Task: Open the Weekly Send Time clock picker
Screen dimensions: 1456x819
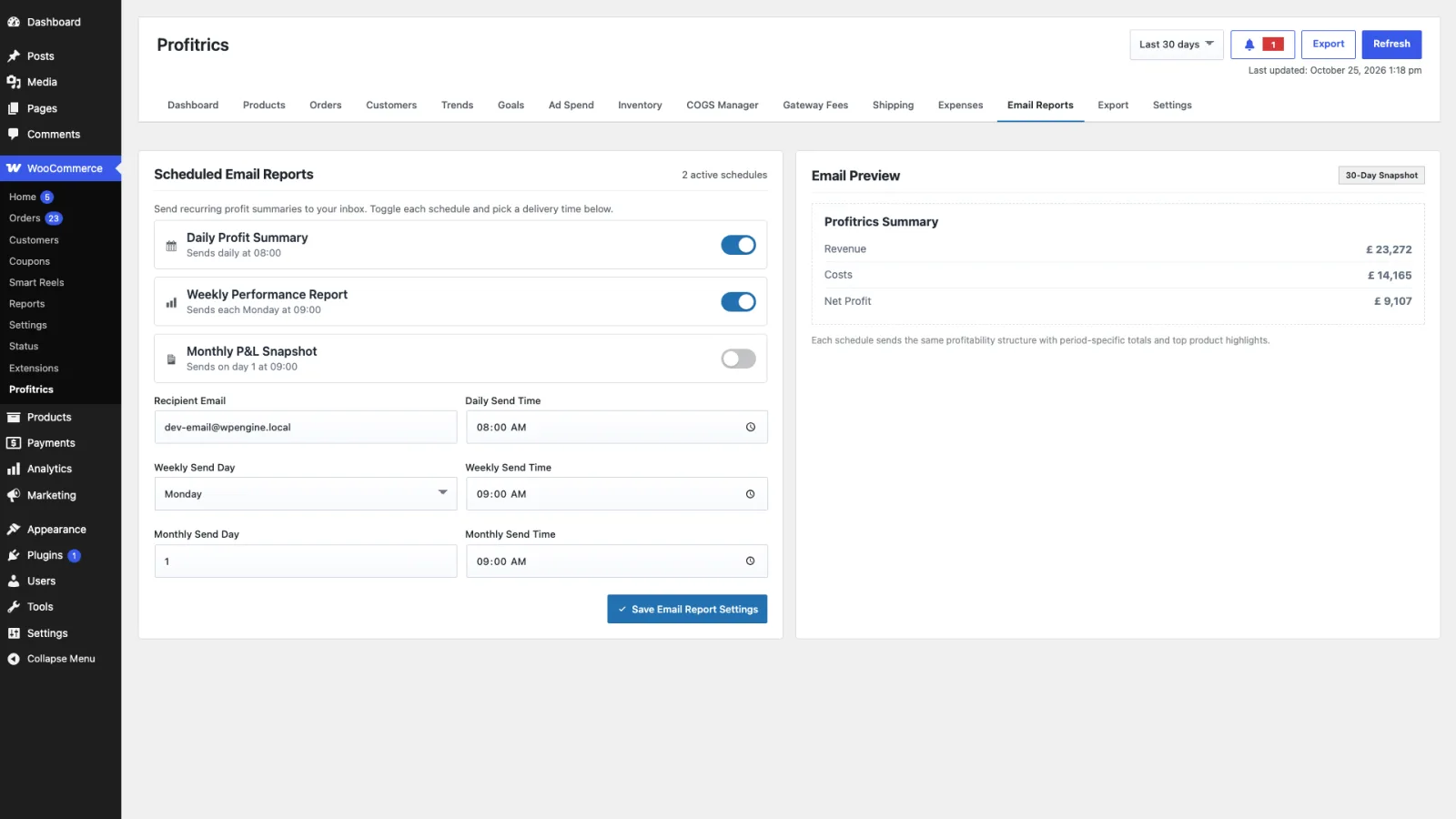Action: pos(751,494)
